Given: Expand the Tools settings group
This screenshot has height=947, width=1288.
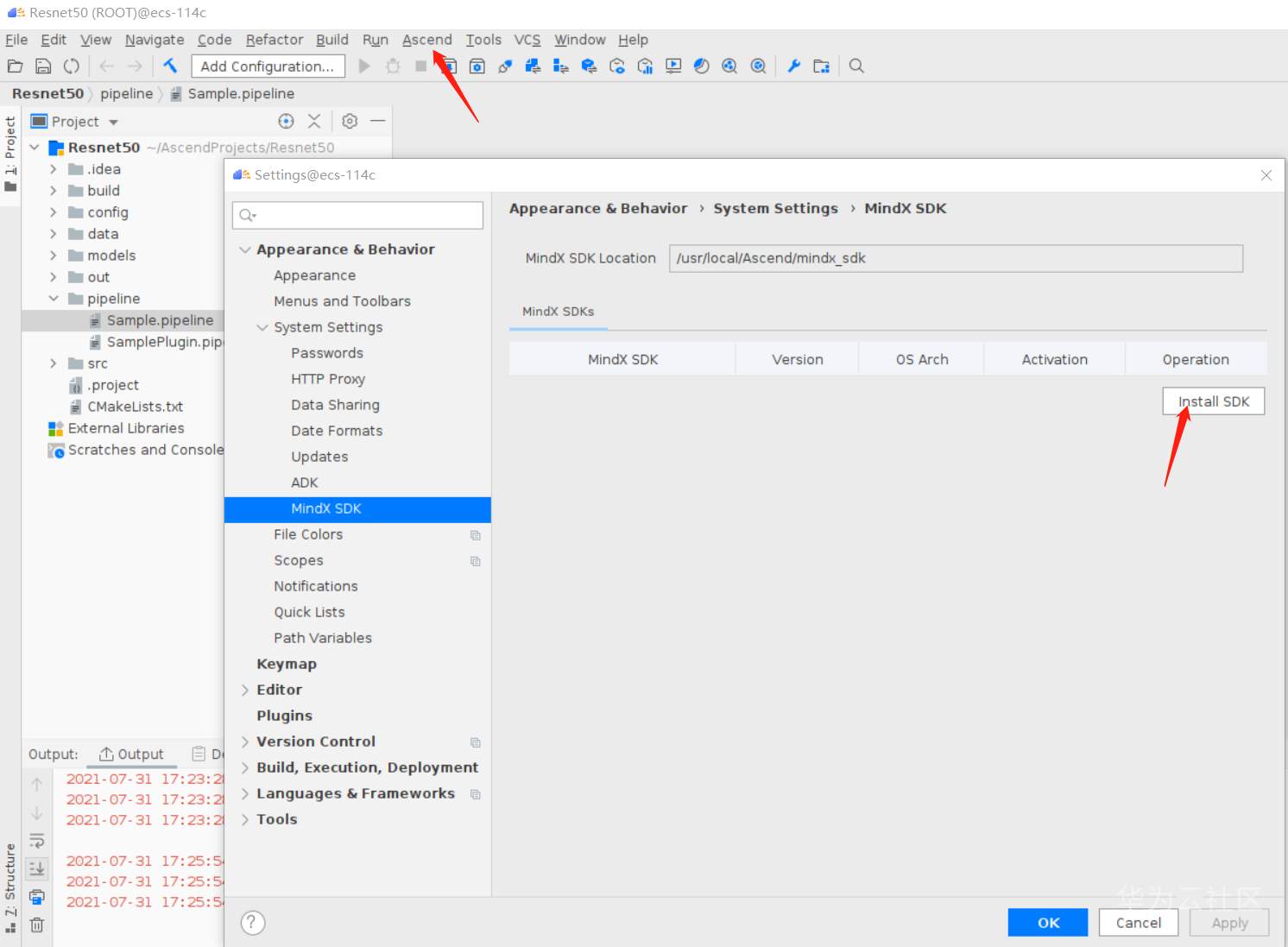Looking at the screenshot, I should tap(245, 819).
